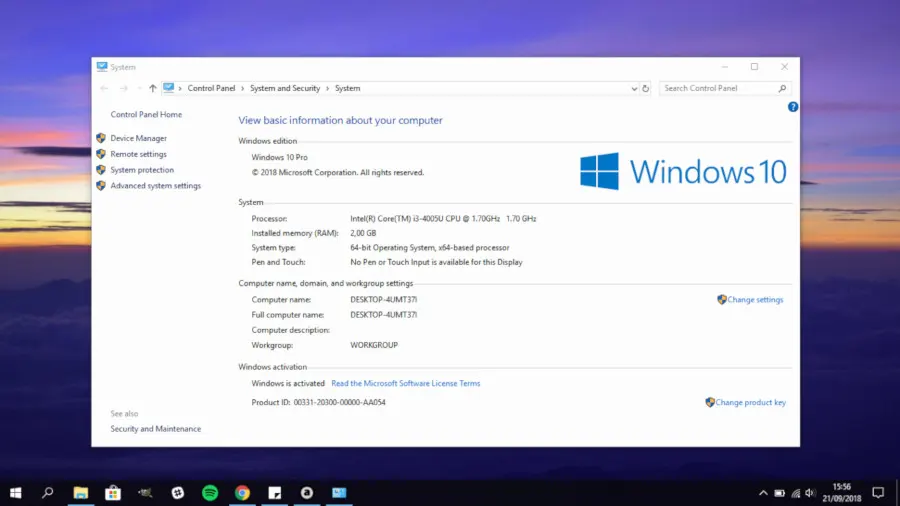
Task: Open the Action Center notifications icon
Action: (x=878, y=493)
